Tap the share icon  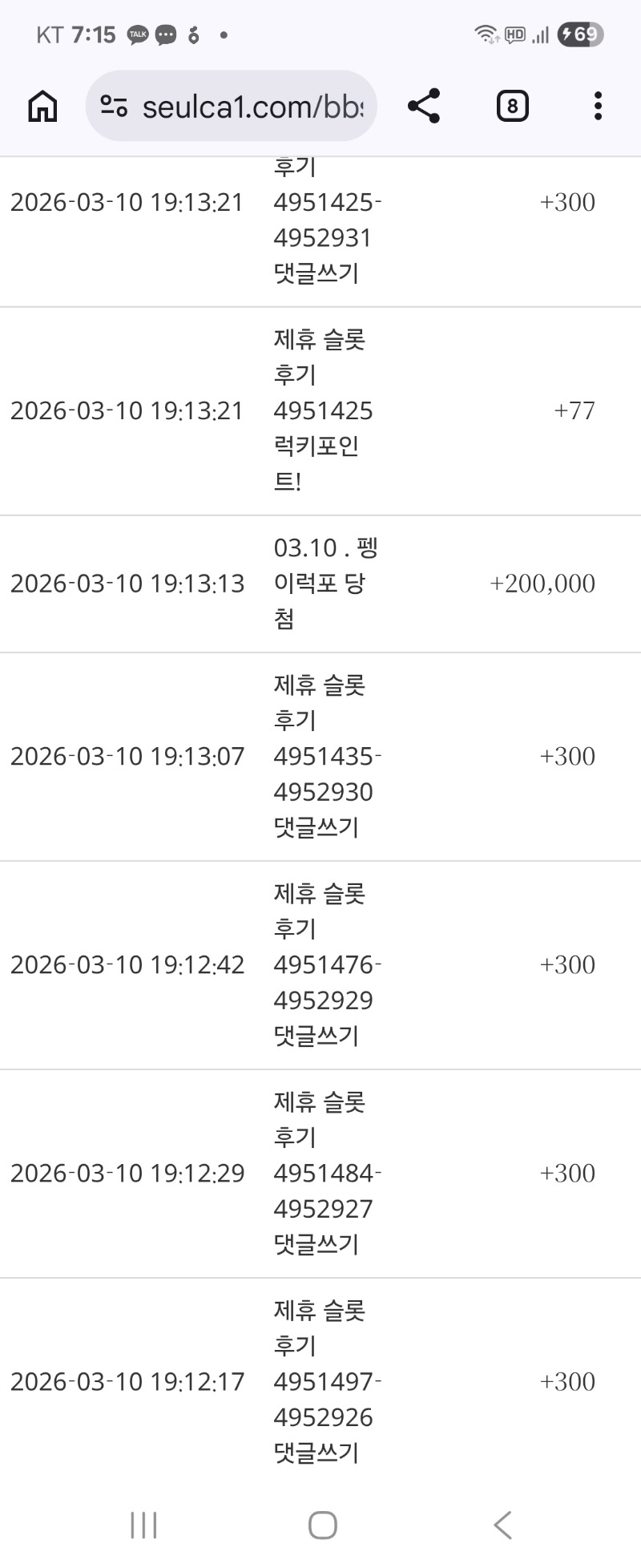click(424, 106)
